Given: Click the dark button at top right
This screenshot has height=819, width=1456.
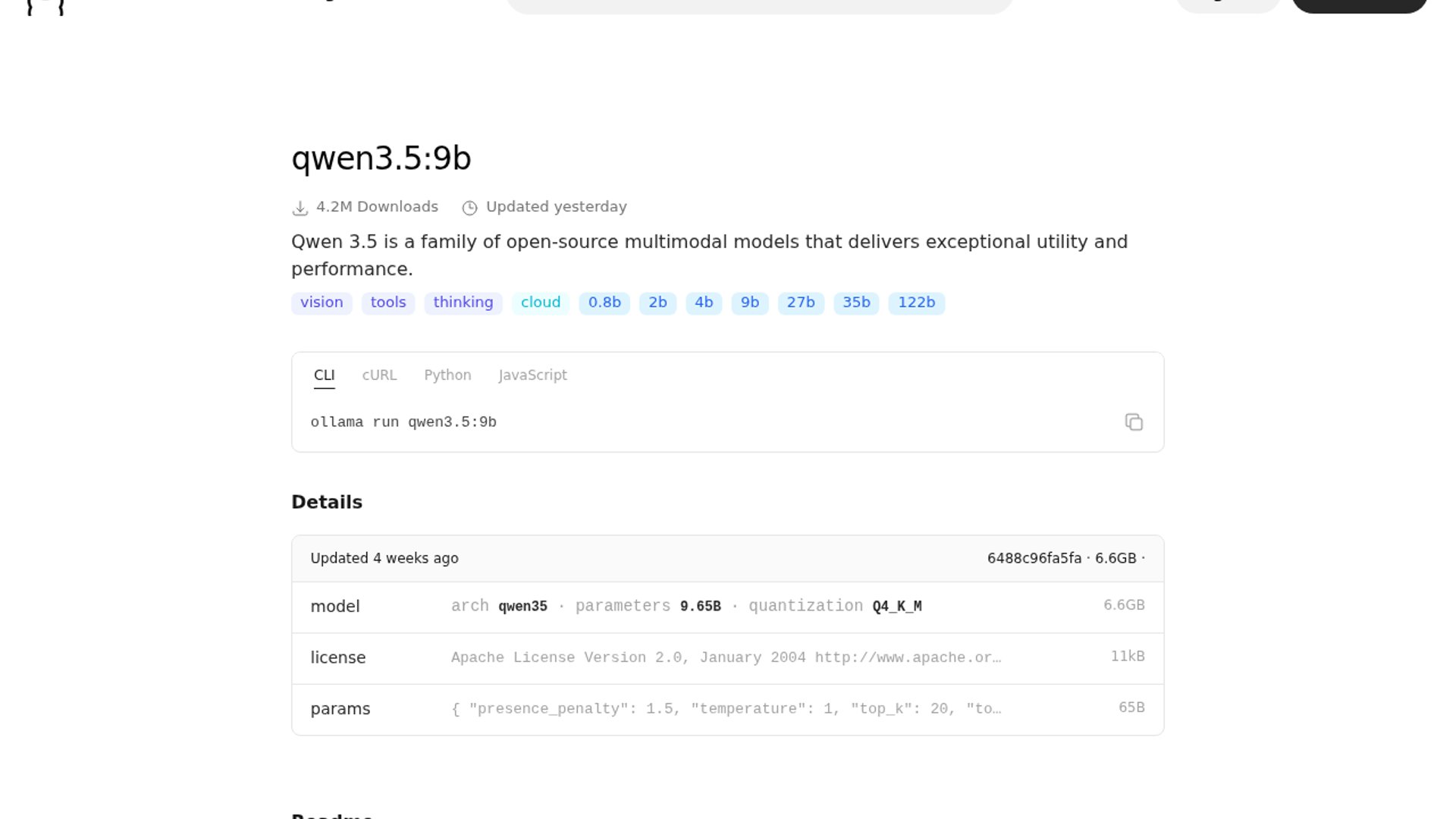Looking at the screenshot, I should 1359,5.
